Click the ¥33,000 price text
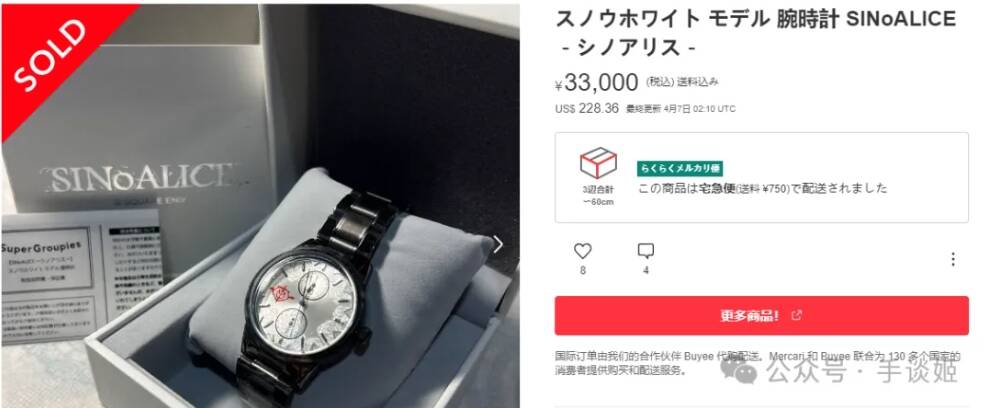Screen dimensions: 988x408 (597, 82)
